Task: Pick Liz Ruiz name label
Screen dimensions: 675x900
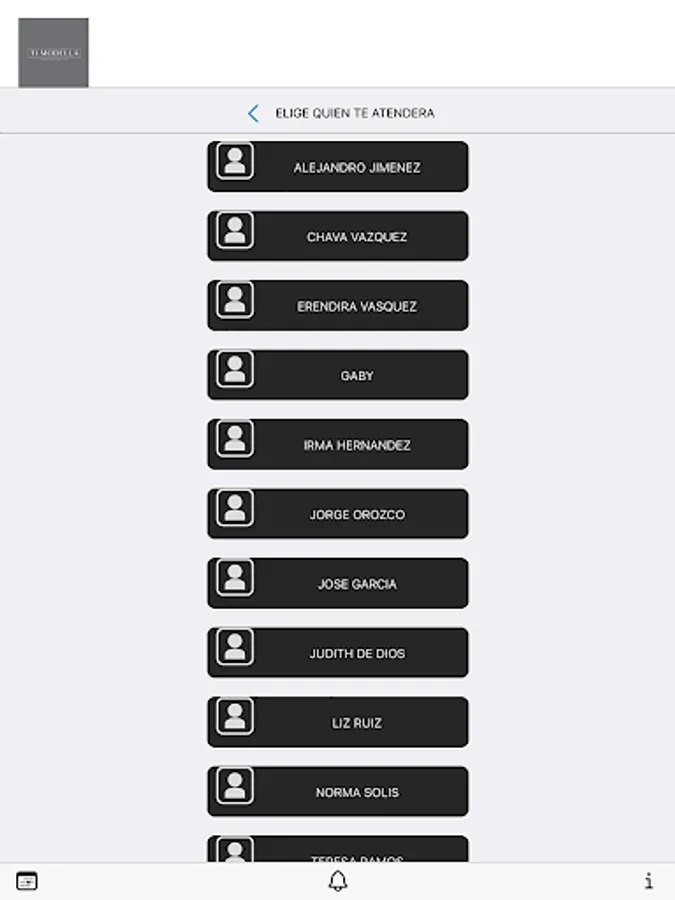Action: pyautogui.click(x=356, y=723)
